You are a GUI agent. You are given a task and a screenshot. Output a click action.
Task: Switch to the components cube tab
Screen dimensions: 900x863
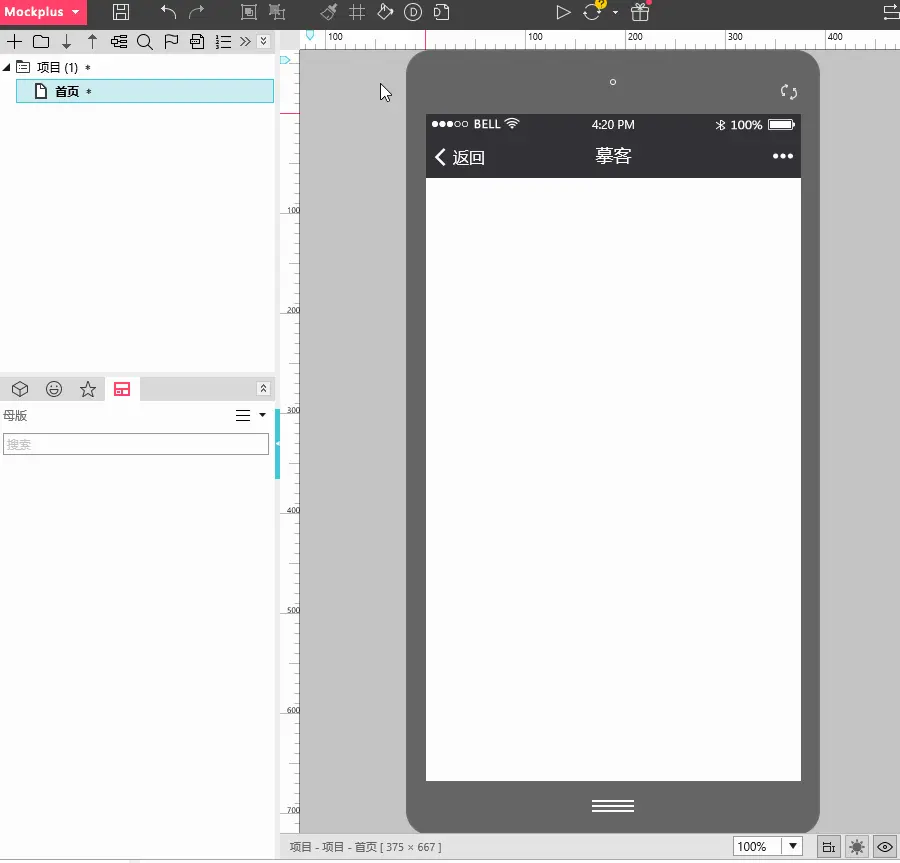pos(20,389)
